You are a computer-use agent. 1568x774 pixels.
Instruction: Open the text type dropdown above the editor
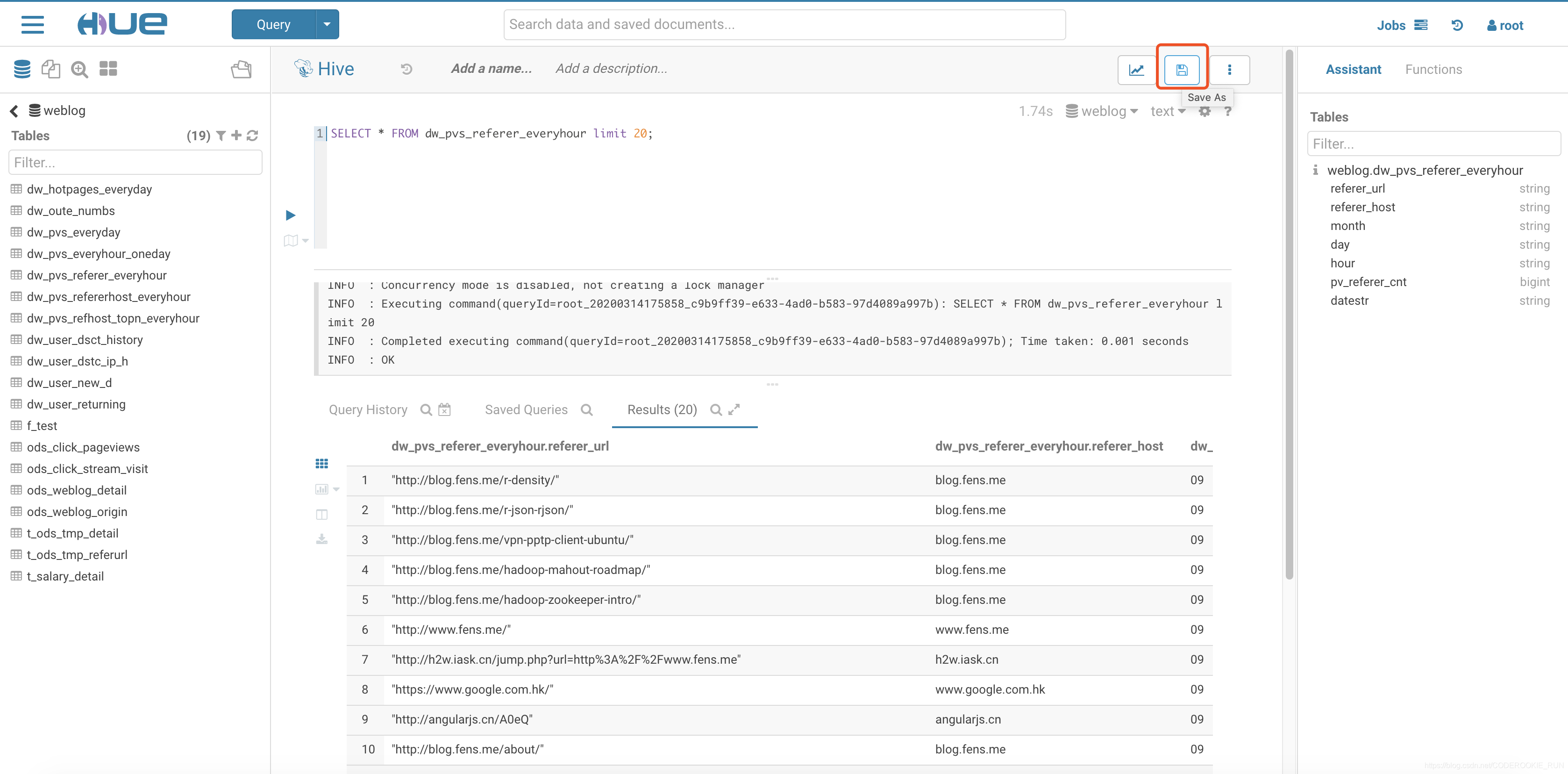pos(1168,111)
